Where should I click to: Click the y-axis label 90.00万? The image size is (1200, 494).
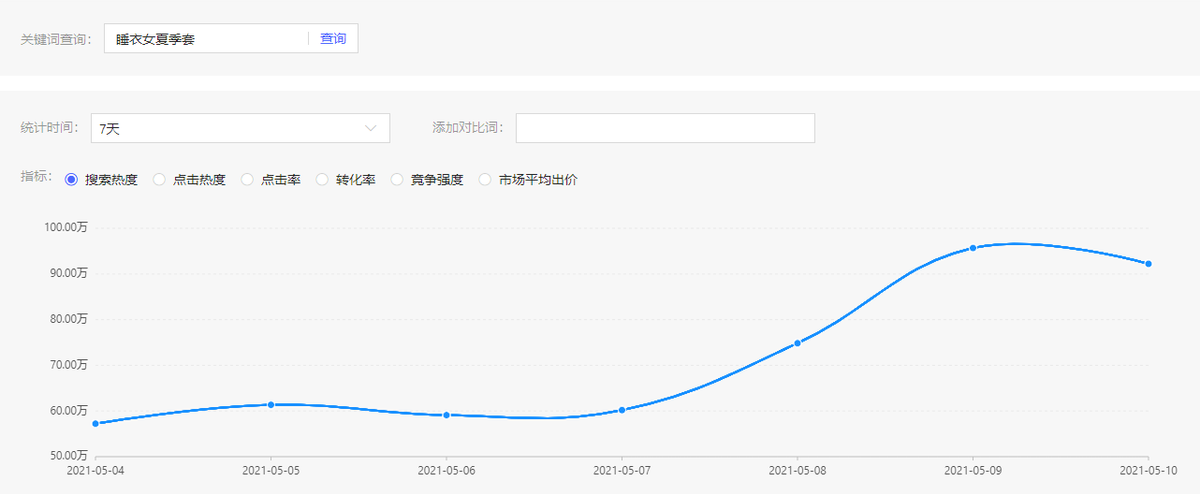pyautogui.click(x=69, y=273)
